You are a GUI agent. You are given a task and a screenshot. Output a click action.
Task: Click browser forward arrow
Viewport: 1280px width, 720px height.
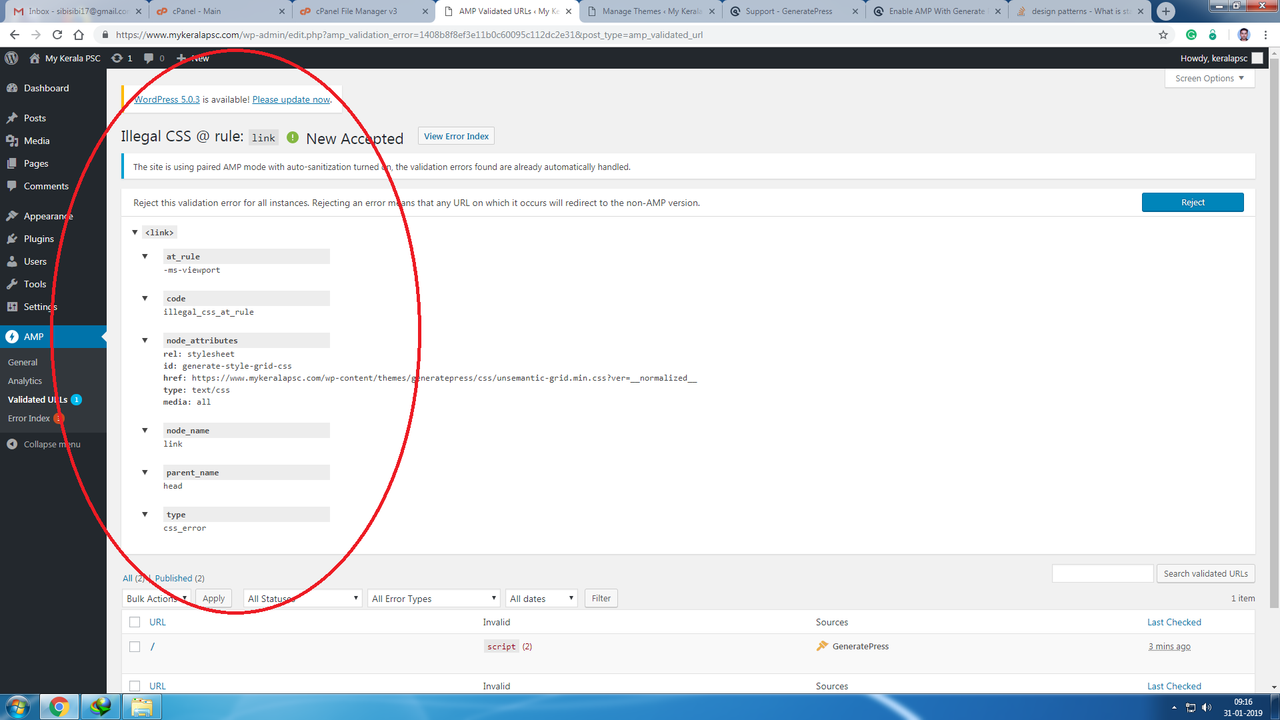point(36,34)
